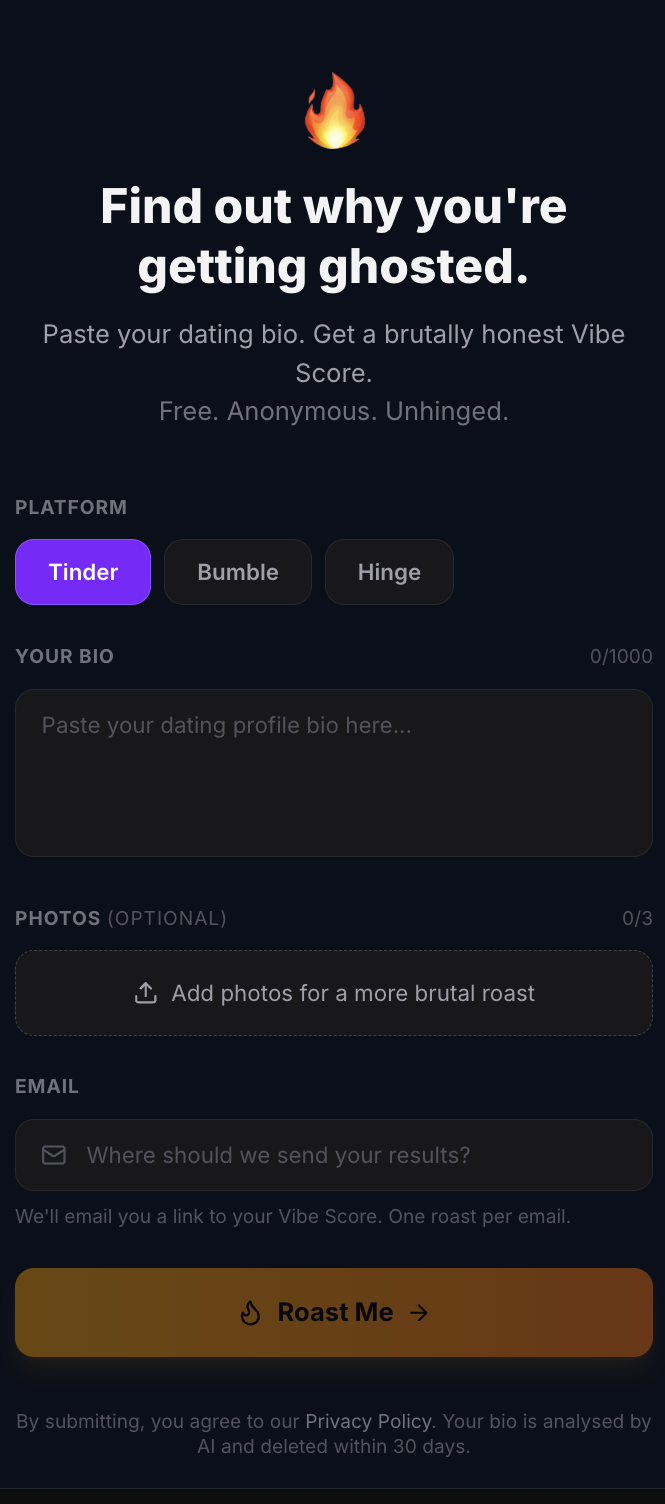Select the Tinder platform option
Image resolution: width=665 pixels, height=1504 pixels.
(x=83, y=572)
